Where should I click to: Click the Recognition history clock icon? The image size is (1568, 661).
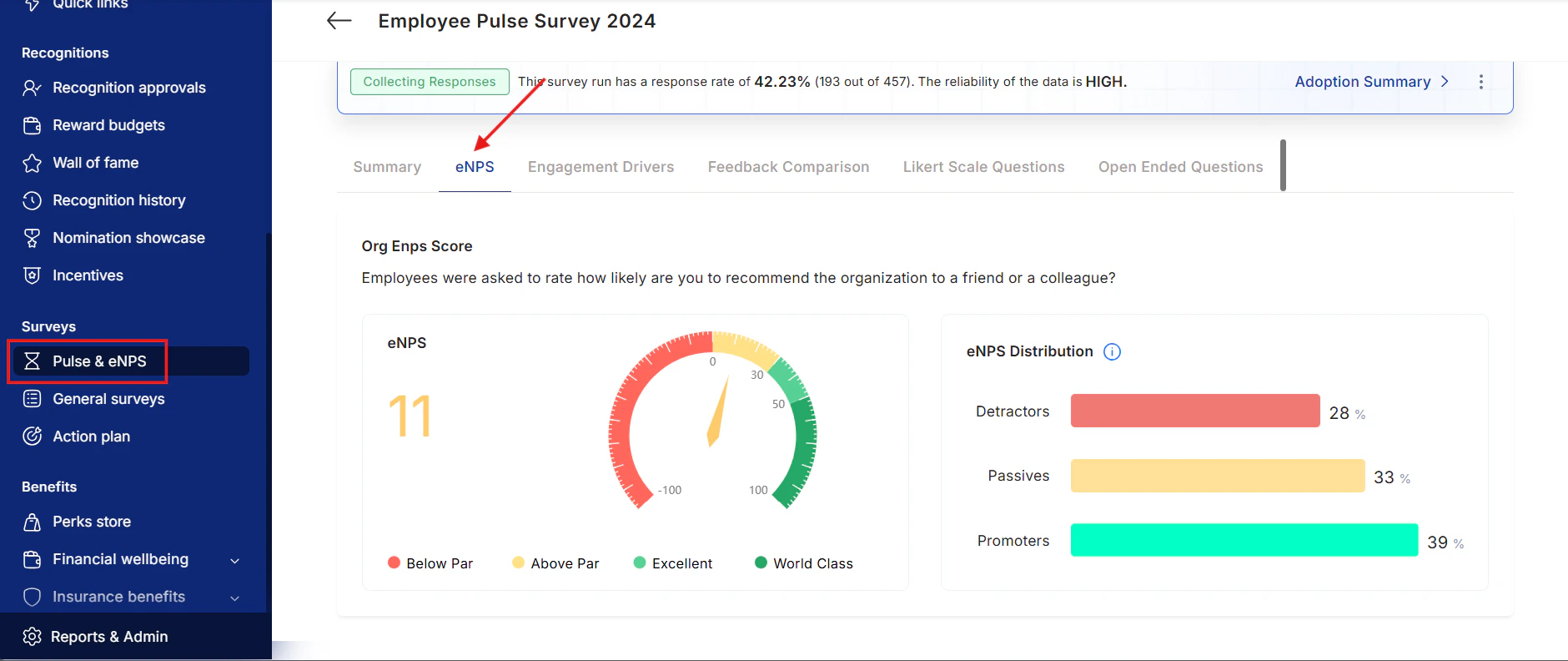32,200
